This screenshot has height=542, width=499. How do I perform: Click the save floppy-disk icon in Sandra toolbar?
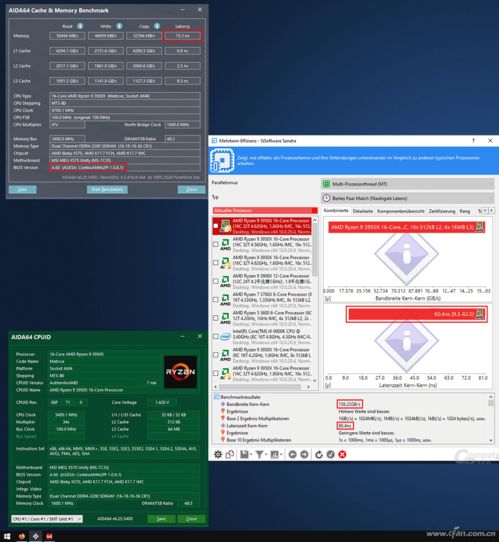[244, 454]
